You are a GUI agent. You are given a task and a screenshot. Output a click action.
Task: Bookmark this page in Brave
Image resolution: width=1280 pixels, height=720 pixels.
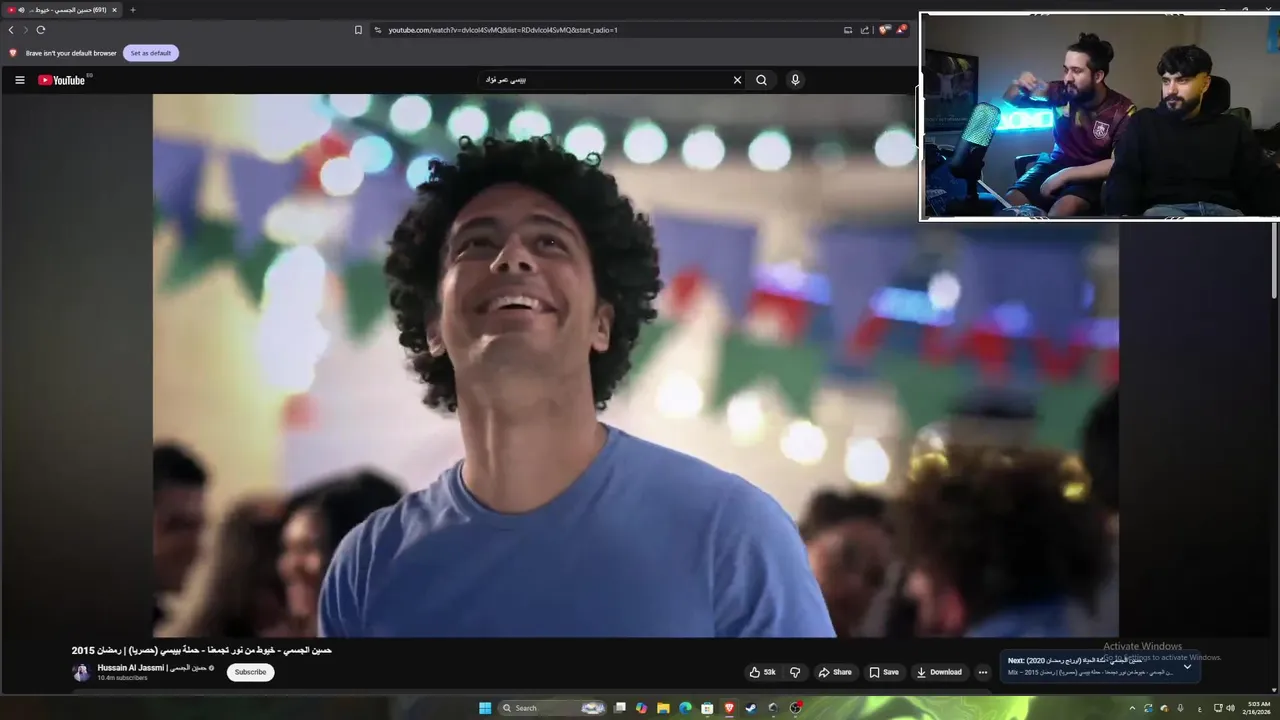click(358, 30)
